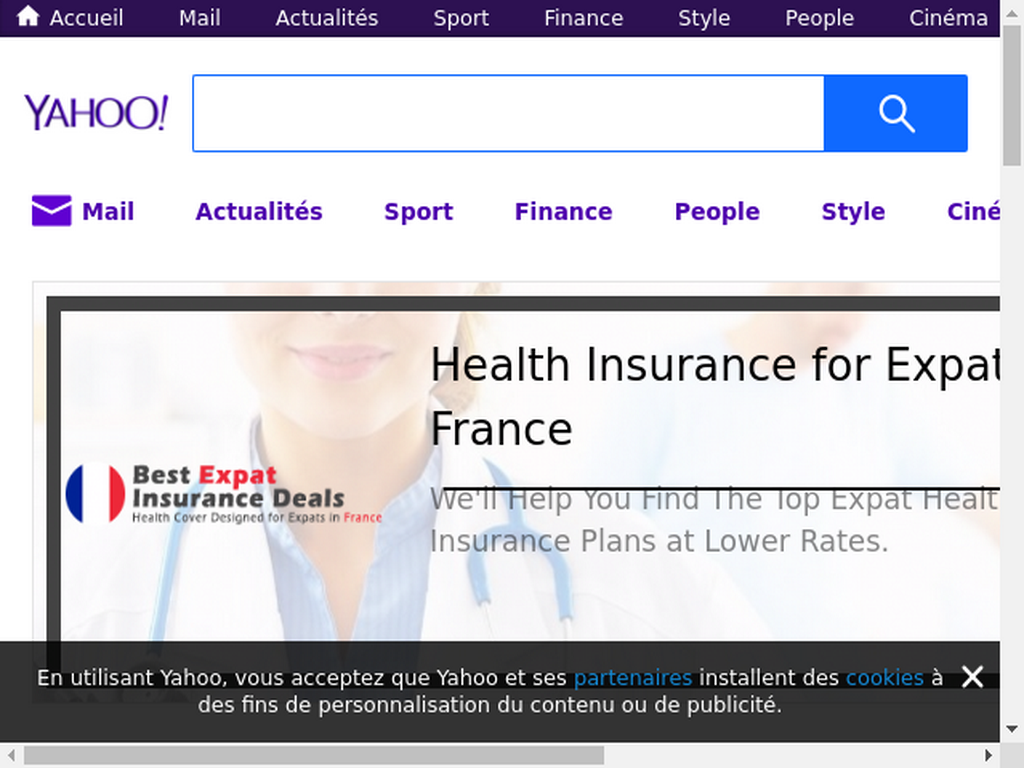This screenshot has height=768, width=1024.
Task: Follow the 'cookies' link in cookie notice
Action: point(885,678)
